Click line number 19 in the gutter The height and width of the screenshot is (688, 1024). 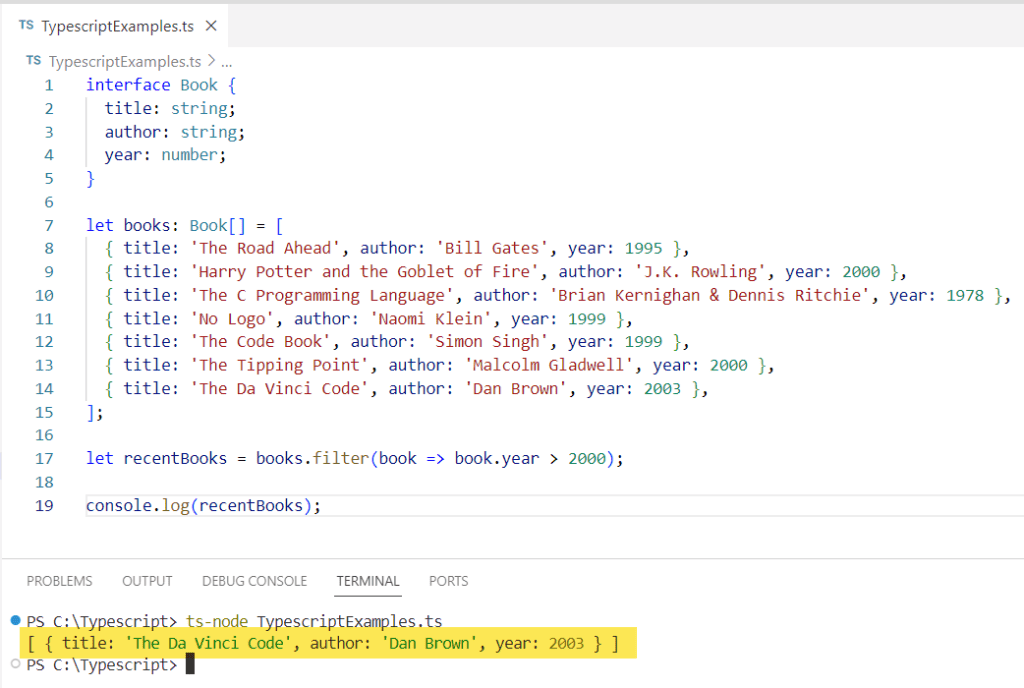pos(44,506)
